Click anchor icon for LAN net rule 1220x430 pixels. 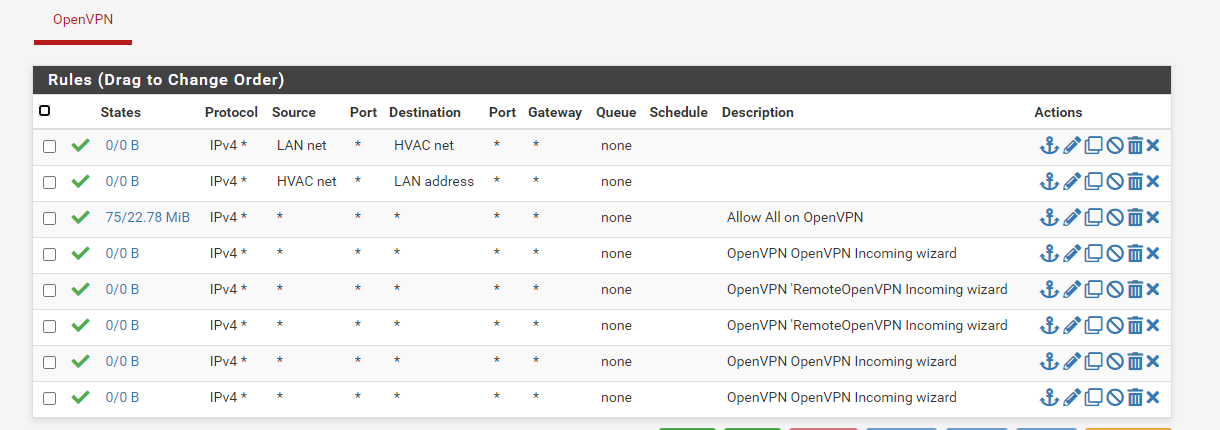coord(1049,146)
